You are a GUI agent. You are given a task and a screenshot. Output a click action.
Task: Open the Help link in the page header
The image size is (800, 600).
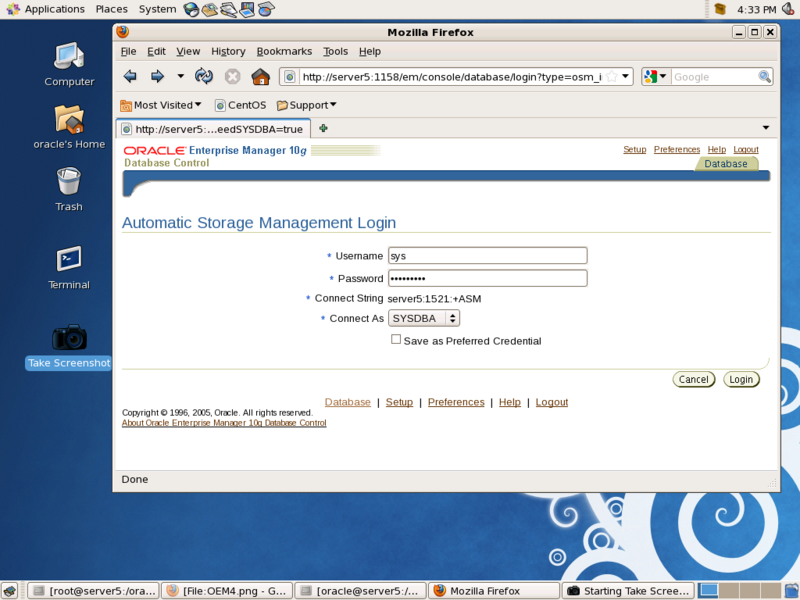[717, 149]
